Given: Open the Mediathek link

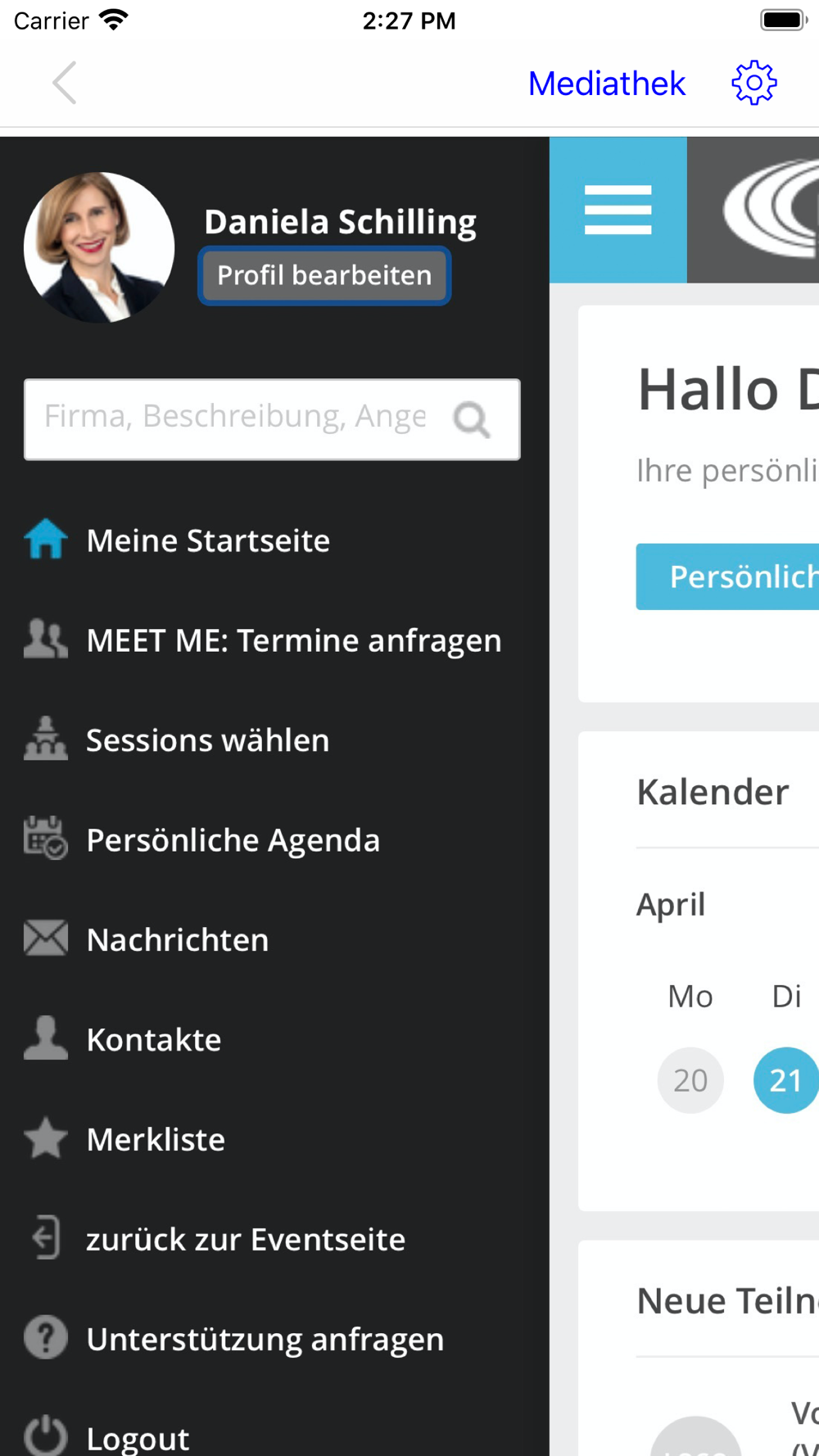Looking at the screenshot, I should [607, 84].
